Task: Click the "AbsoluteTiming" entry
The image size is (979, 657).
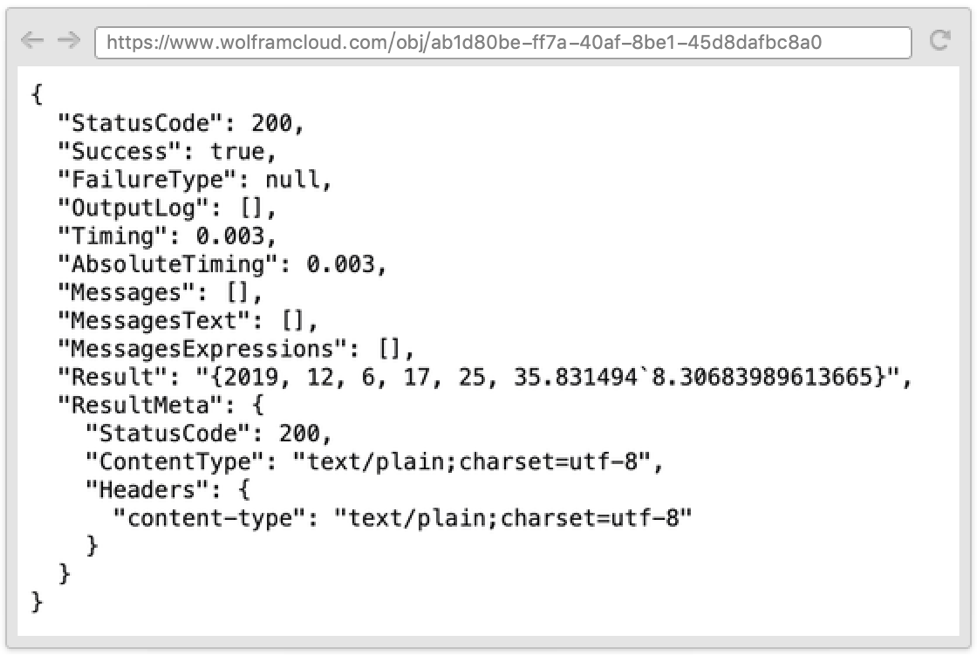Action: [222, 264]
